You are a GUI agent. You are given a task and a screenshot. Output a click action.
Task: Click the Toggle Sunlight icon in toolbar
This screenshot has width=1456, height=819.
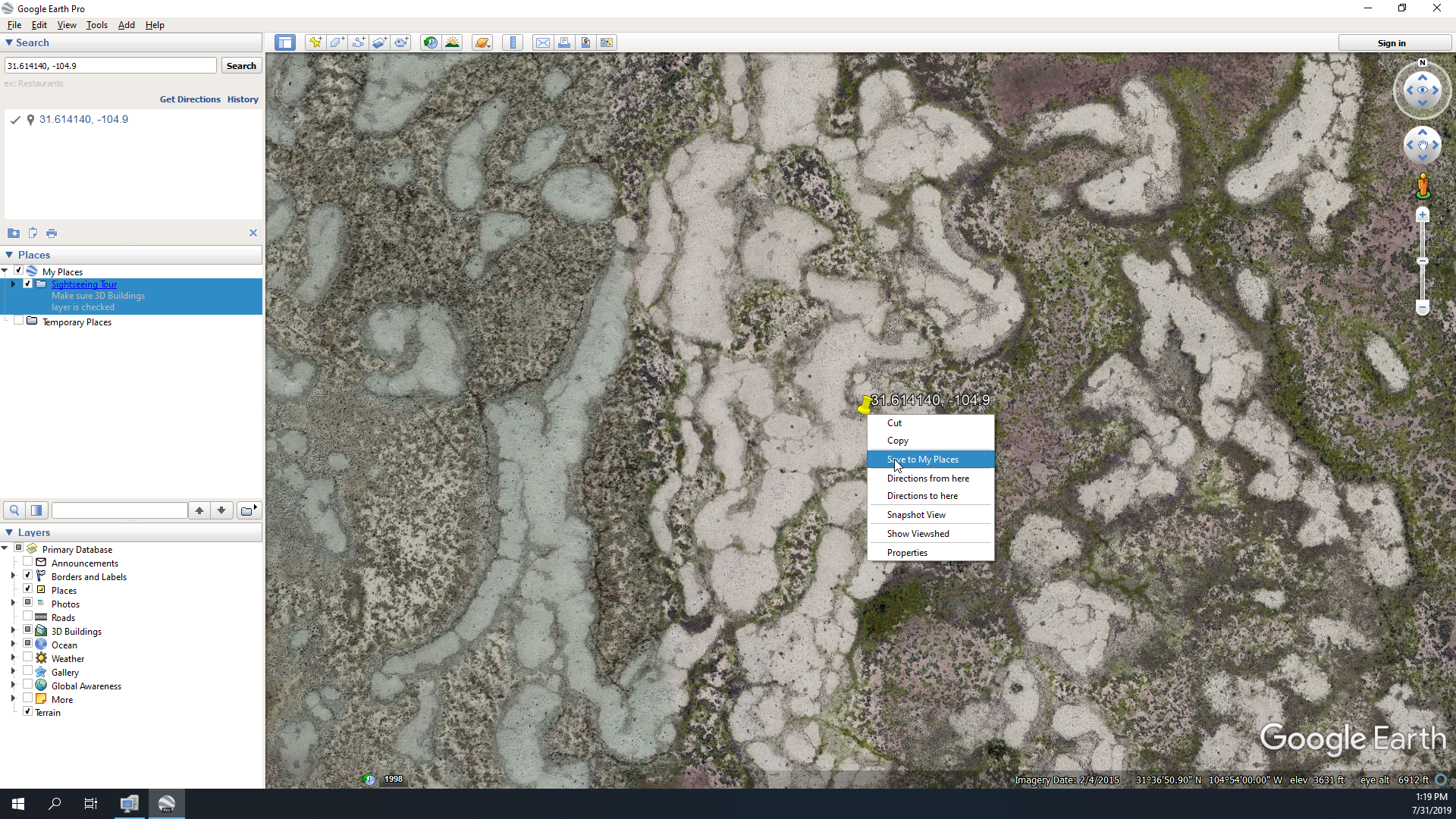(451, 42)
